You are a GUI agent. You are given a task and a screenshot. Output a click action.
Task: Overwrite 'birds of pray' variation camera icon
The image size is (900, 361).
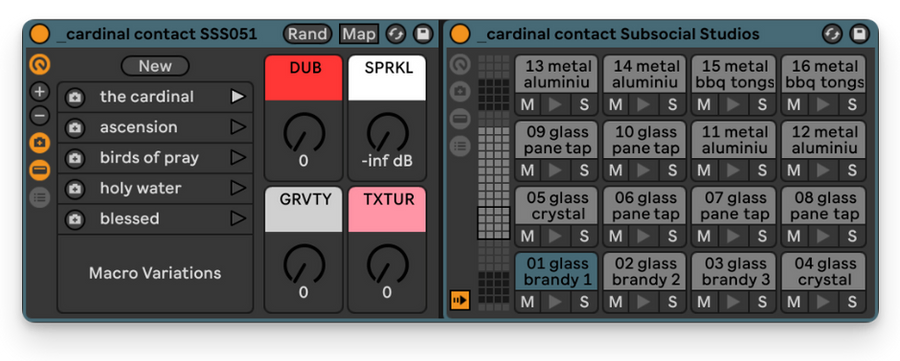click(75, 158)
